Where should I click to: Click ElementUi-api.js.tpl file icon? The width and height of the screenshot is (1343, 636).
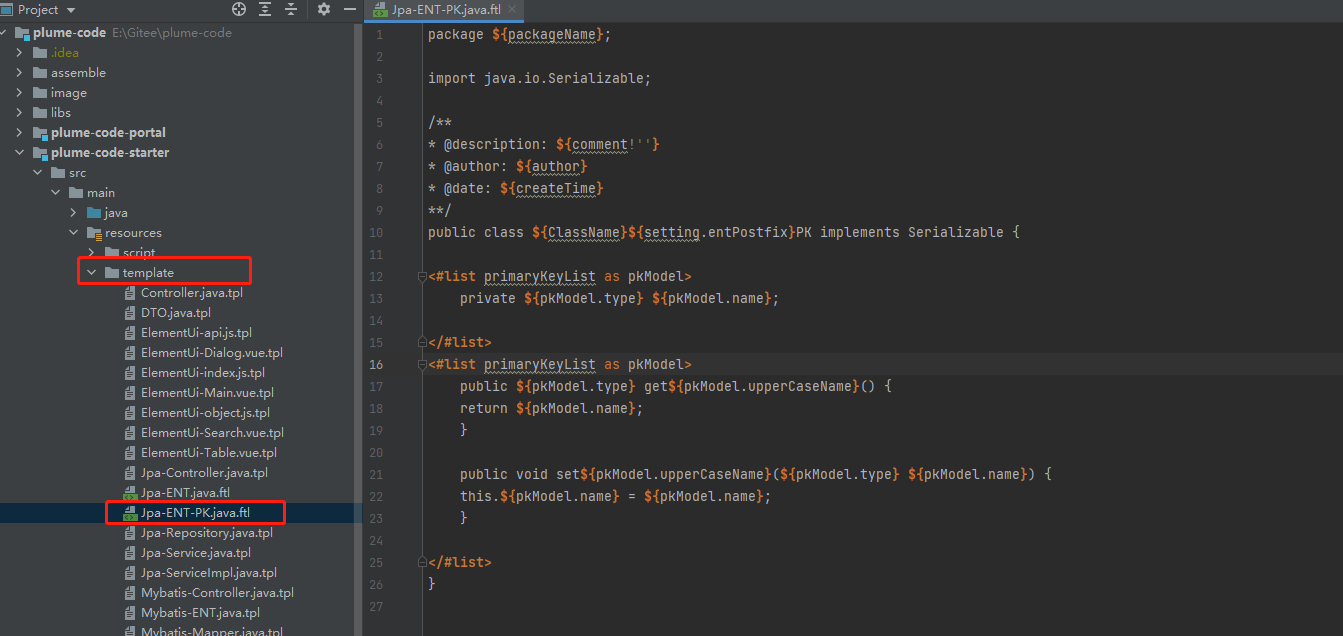[x=130, y=333]
